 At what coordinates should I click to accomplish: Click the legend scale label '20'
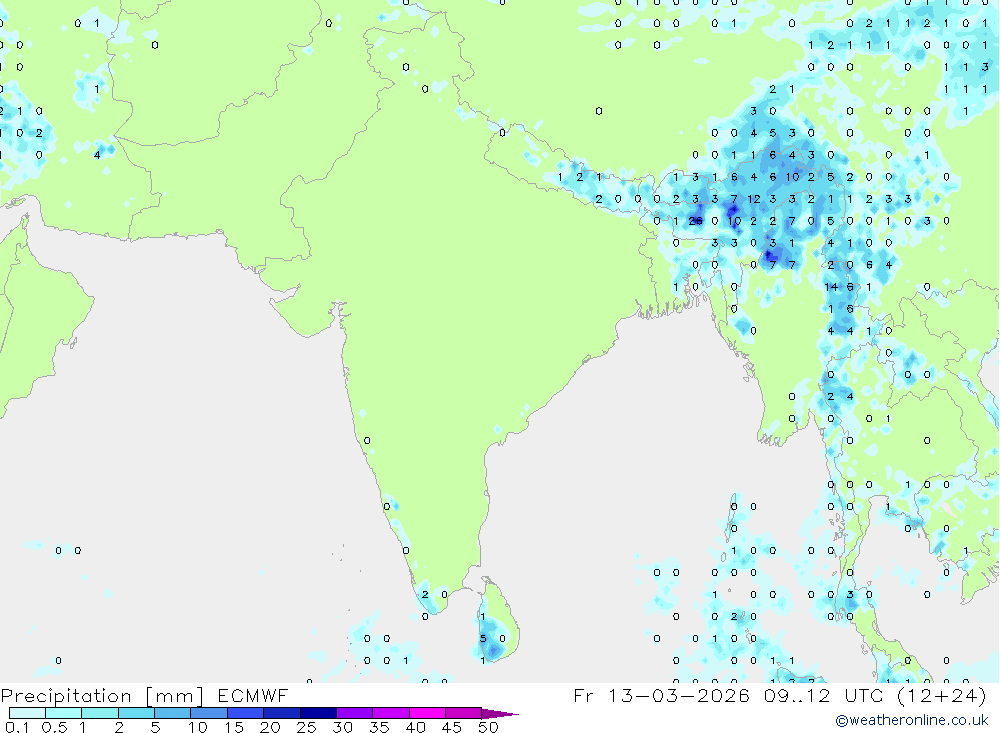coord(270,727)
